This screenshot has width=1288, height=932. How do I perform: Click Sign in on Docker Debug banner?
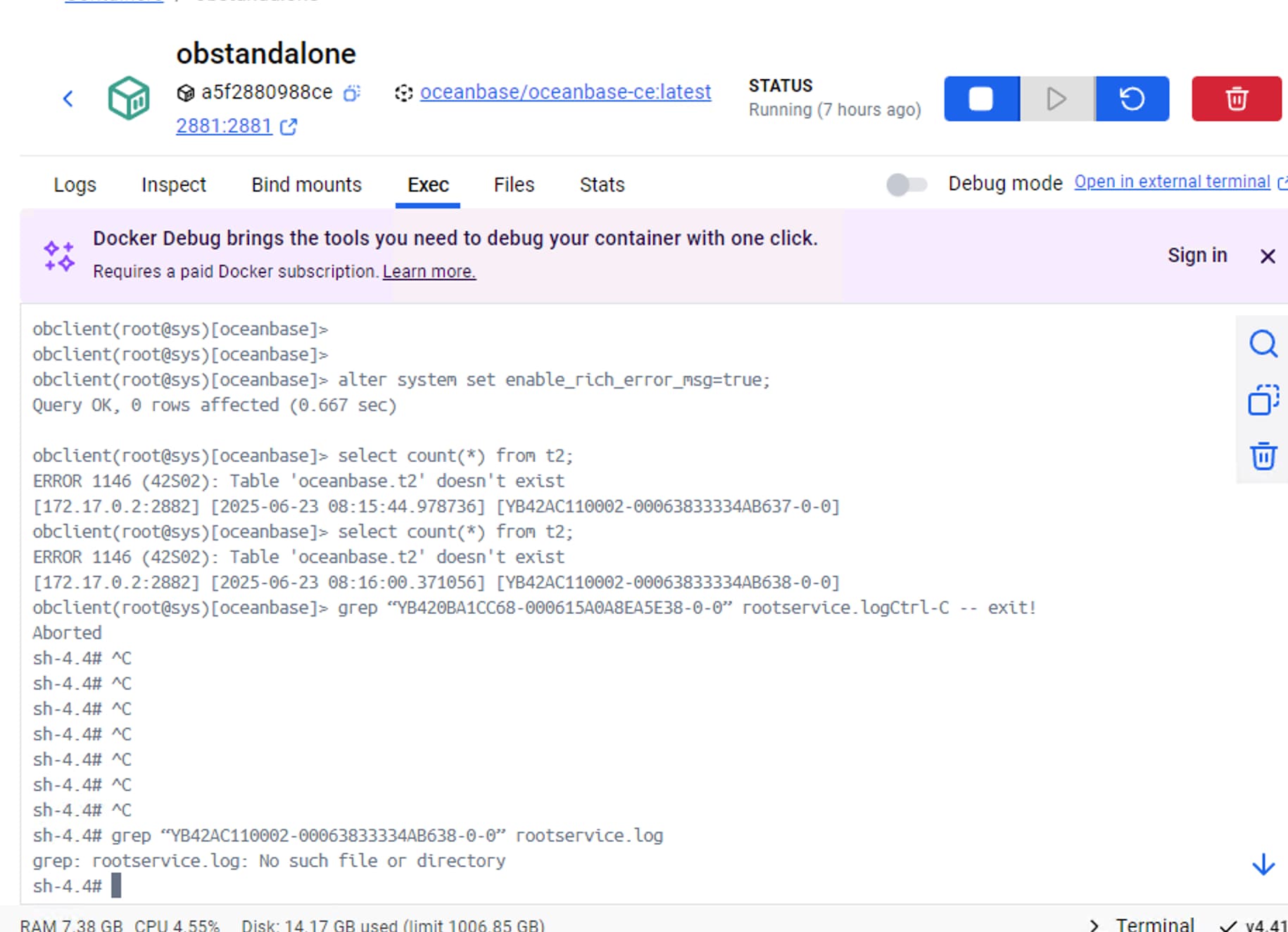(x=1197, y=255)
